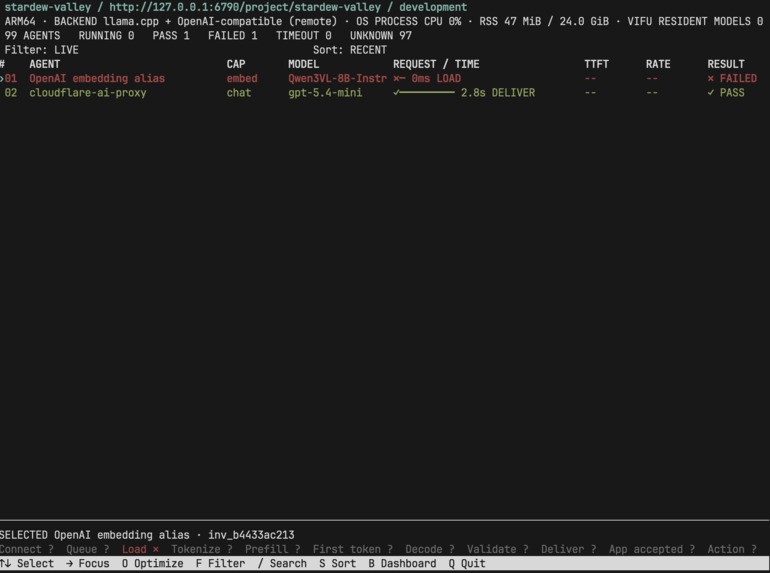770x573 pixels.
Task: Click the FAILED result with cross icon
Action: tap(732, 79)
